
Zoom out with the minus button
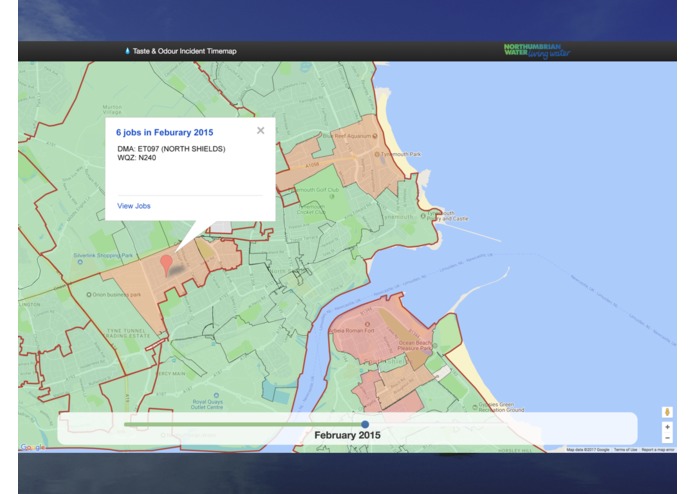[x=667, y=438]
